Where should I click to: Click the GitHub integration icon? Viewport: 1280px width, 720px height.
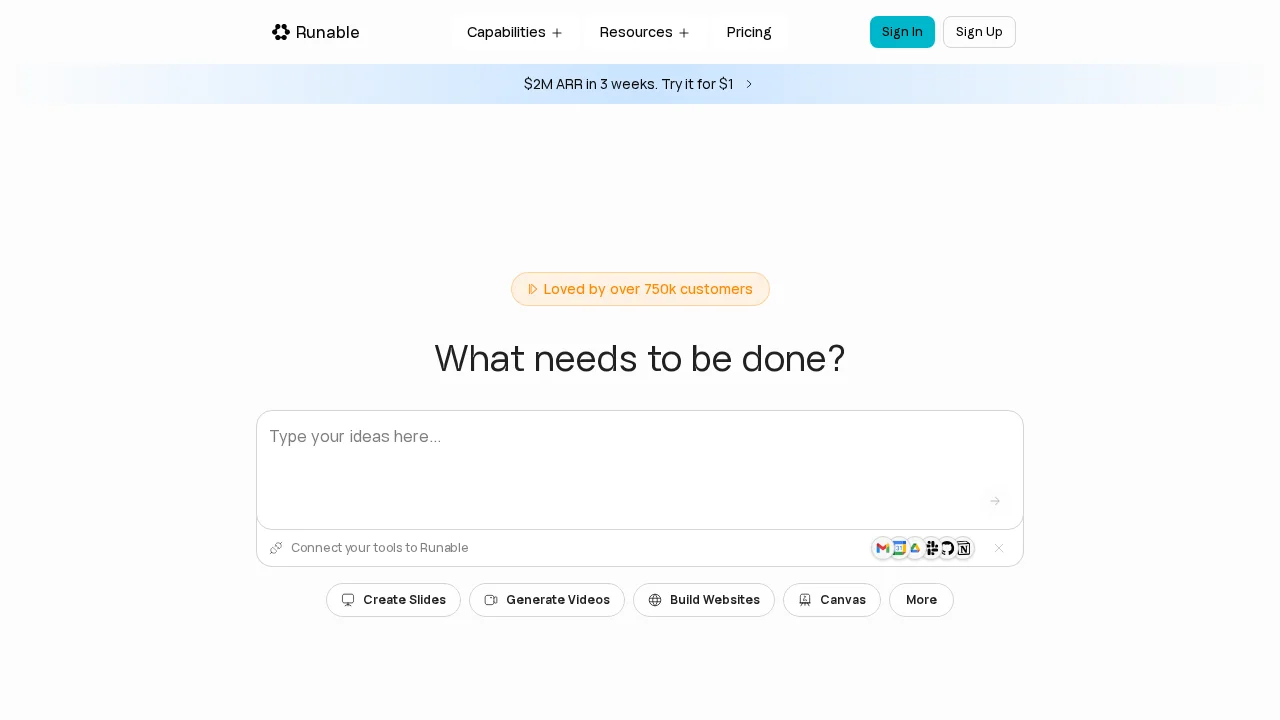pos(947,548)
